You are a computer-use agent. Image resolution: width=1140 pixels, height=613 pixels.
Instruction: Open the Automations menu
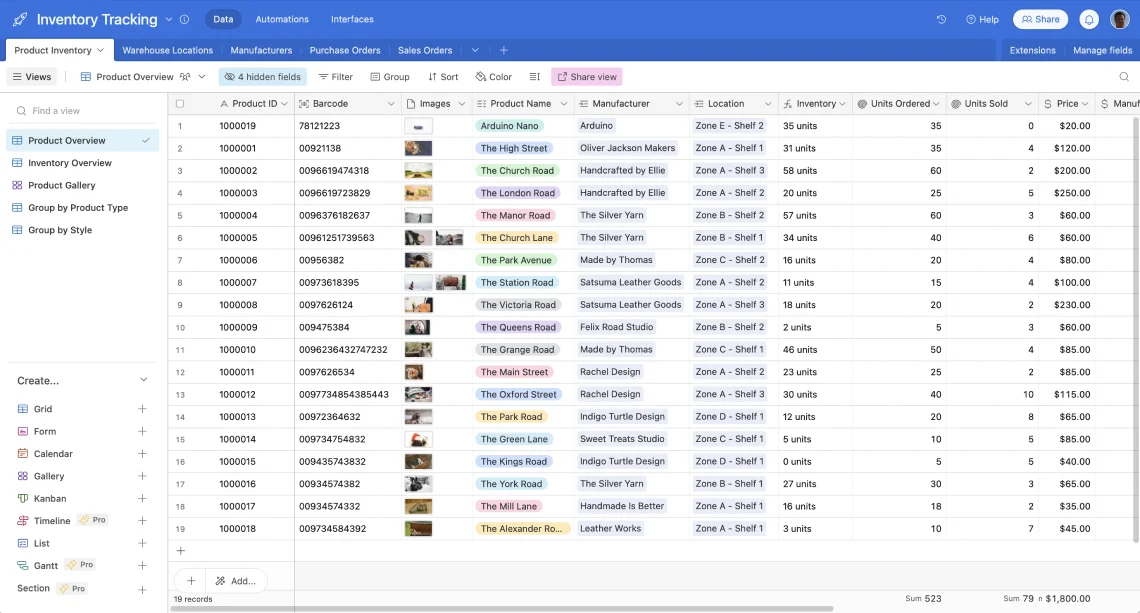click(282, 19)
